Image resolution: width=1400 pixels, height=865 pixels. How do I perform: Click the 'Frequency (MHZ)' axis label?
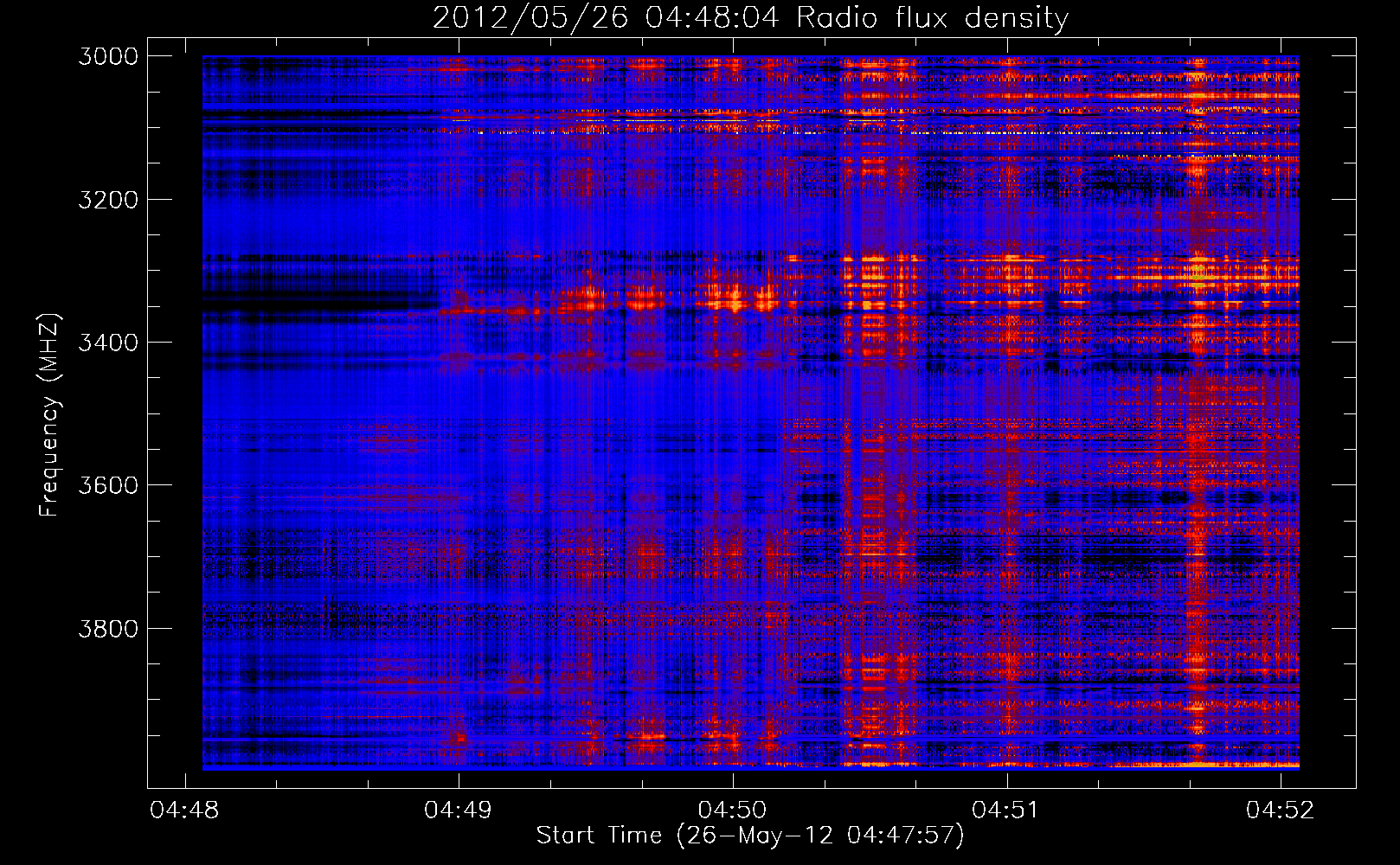tap(50, 415)
